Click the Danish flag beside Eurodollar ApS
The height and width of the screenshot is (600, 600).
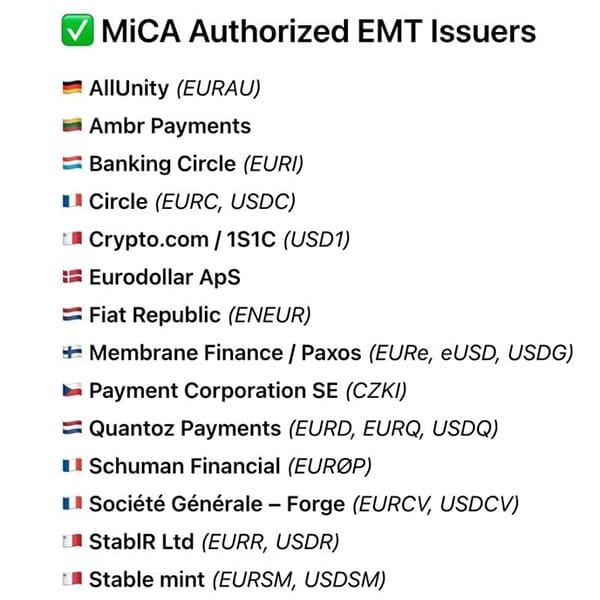72,277
